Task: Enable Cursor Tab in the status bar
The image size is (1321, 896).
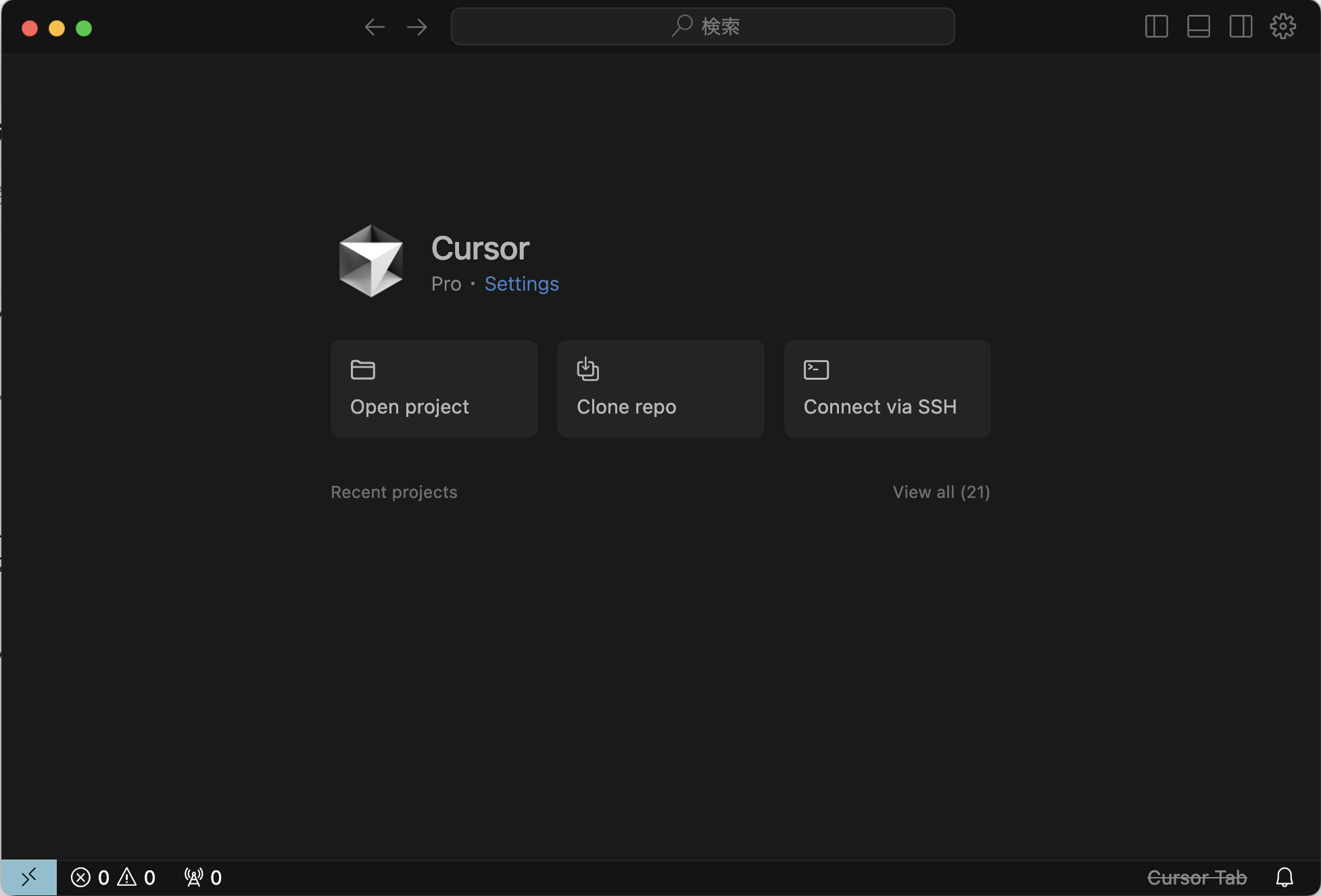Action: coord(1197,876)
